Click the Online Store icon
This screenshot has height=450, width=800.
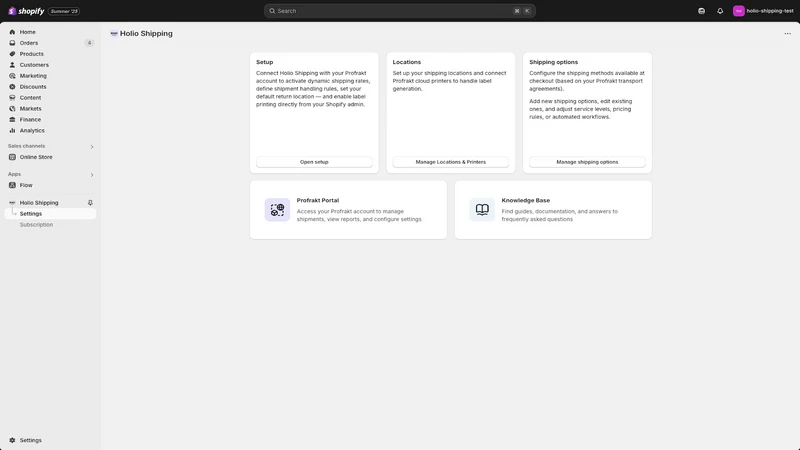(12, 157)
